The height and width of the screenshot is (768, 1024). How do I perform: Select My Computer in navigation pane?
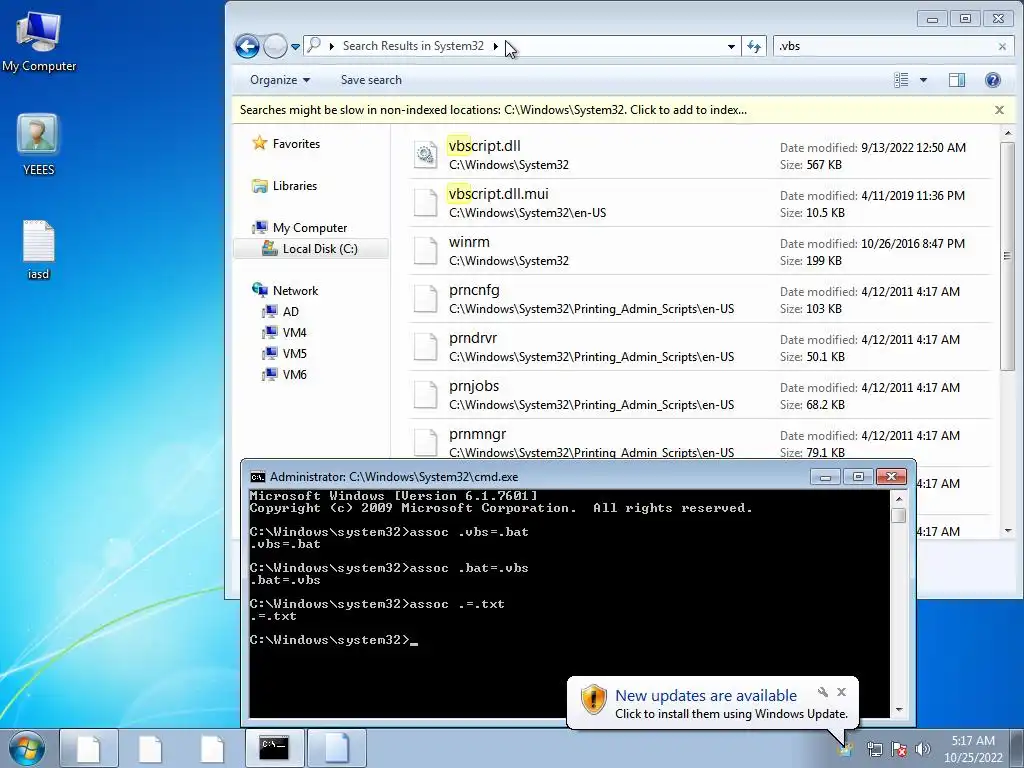(x=300, y=227)
